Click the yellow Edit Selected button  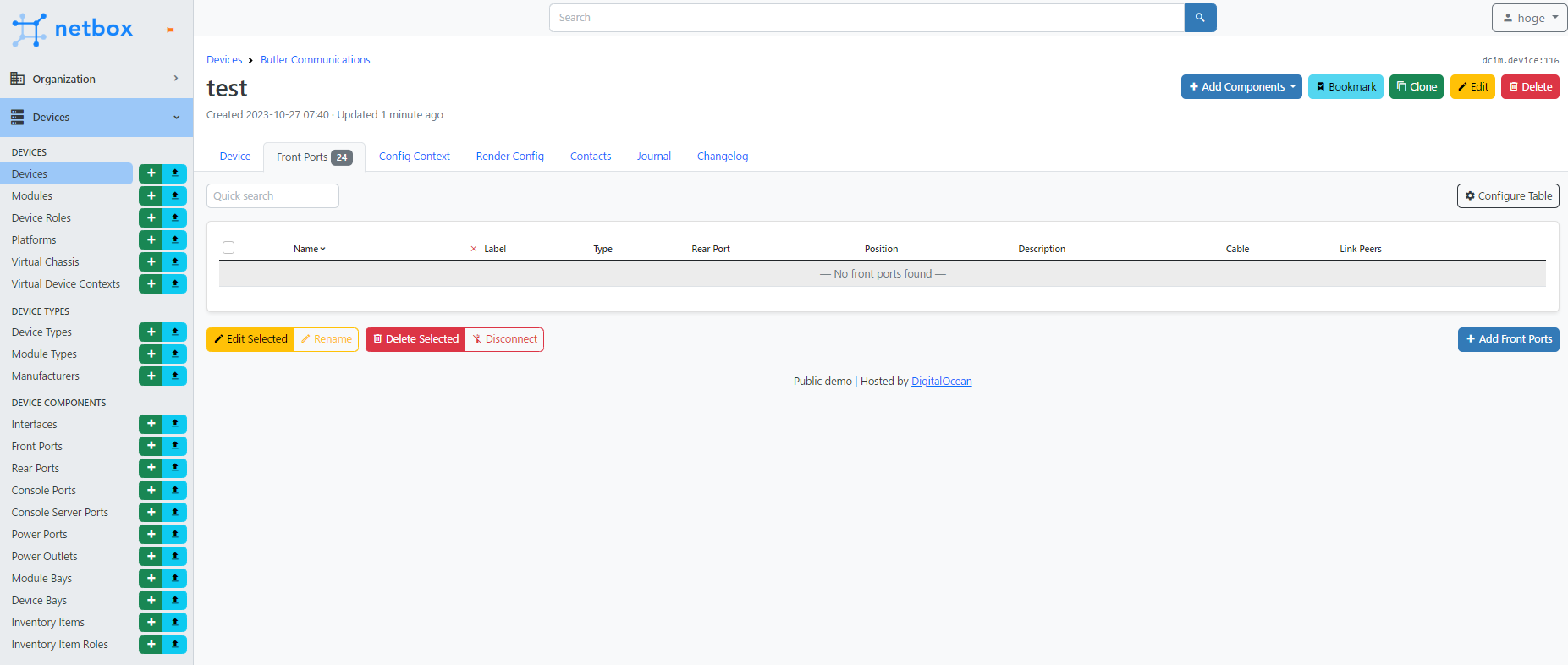250,339
